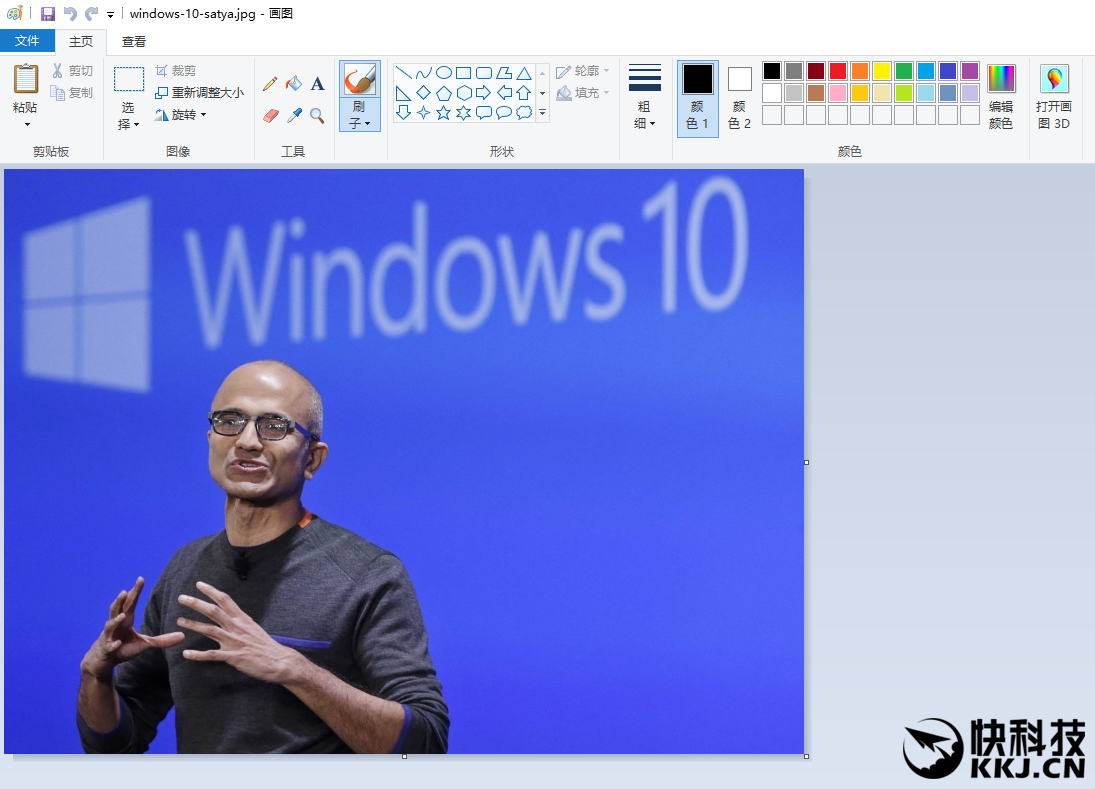Open Edit colors (编辑颜色) dialog
1095x789 pixels.
[1001, 97]
